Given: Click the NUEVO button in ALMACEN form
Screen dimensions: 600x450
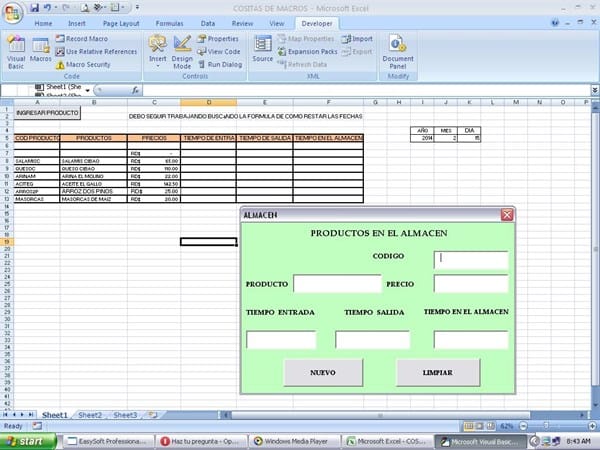Looking at the screenshot, I should click(323, 372).
